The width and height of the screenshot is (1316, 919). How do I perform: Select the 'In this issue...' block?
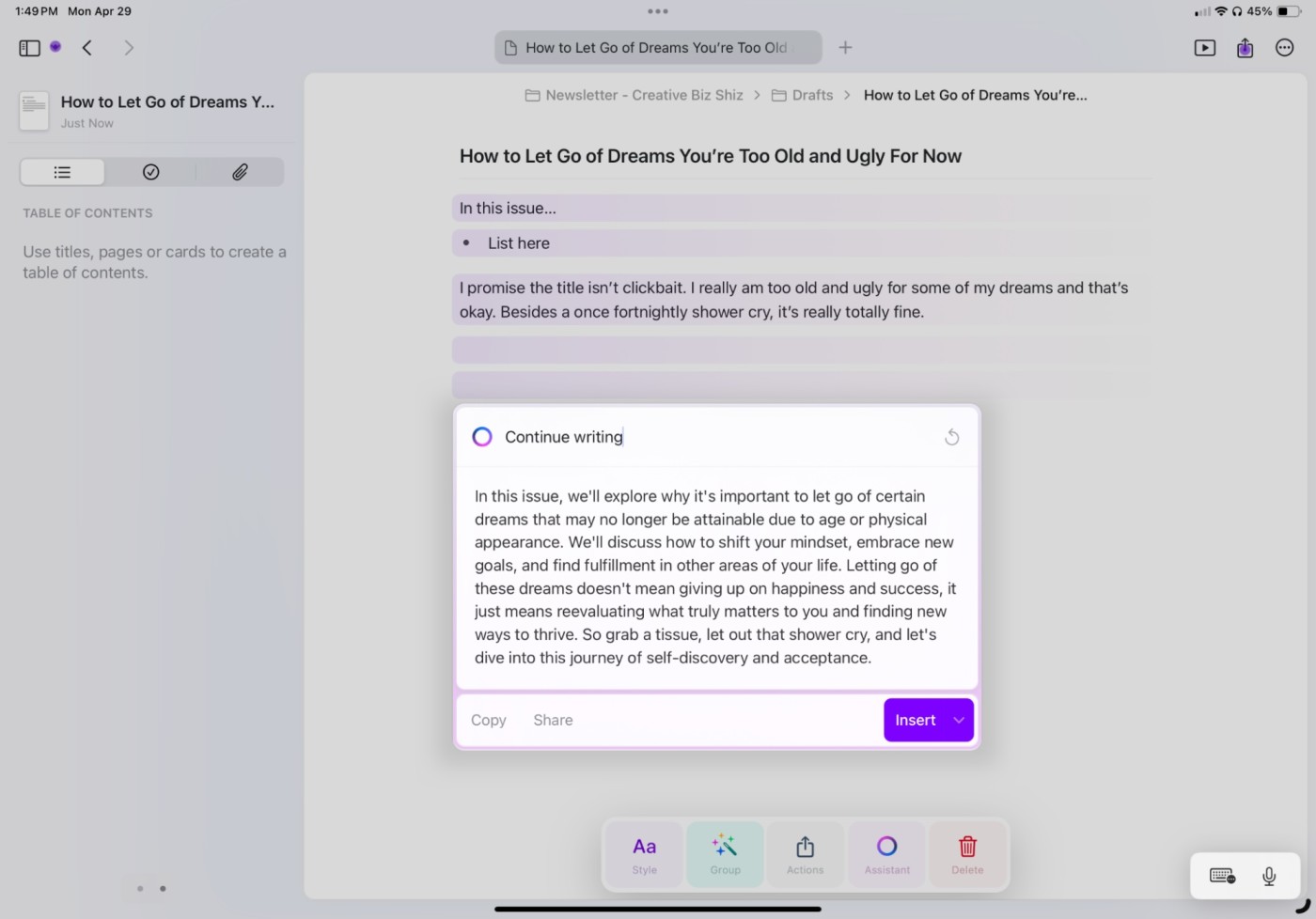point(801,208)
